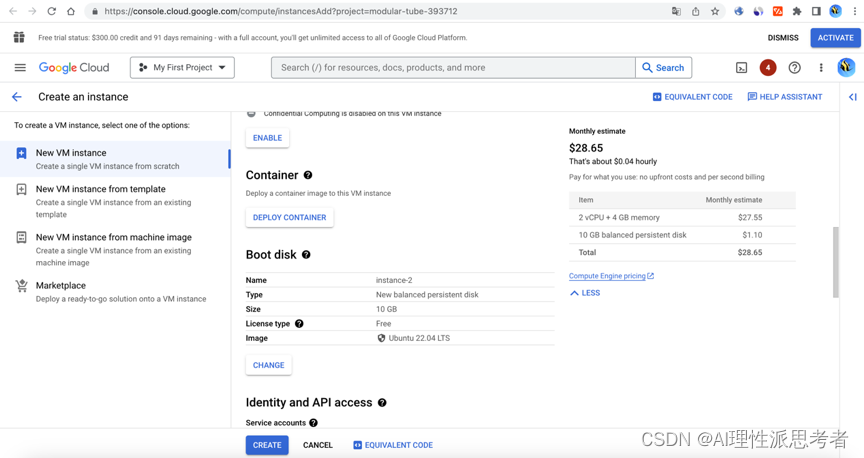Choose the Marketplace option
Image resolution: width=864 pixels, height=458 pixels.
pos(61,285)
